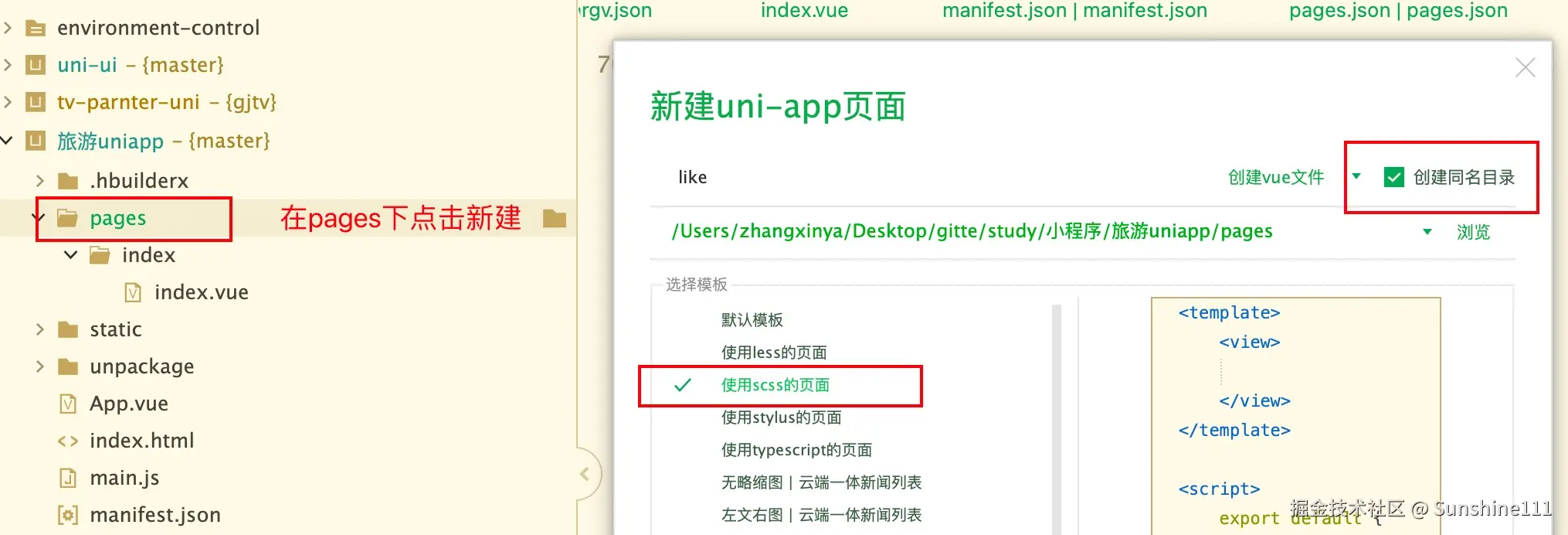Open main.js in the project tree
The image size is (1568, 535).
(x=124, y=478)
